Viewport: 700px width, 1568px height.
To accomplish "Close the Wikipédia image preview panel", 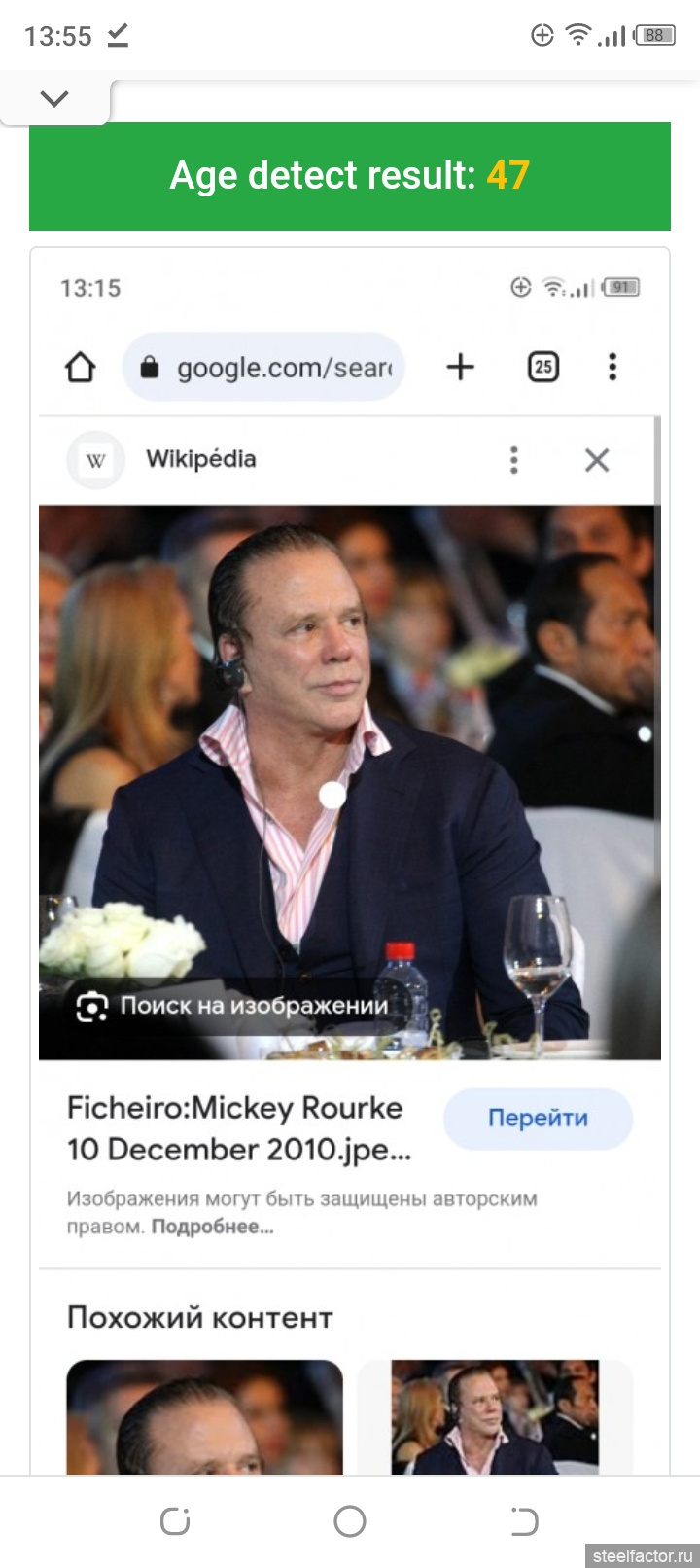I will coord(597,460).
